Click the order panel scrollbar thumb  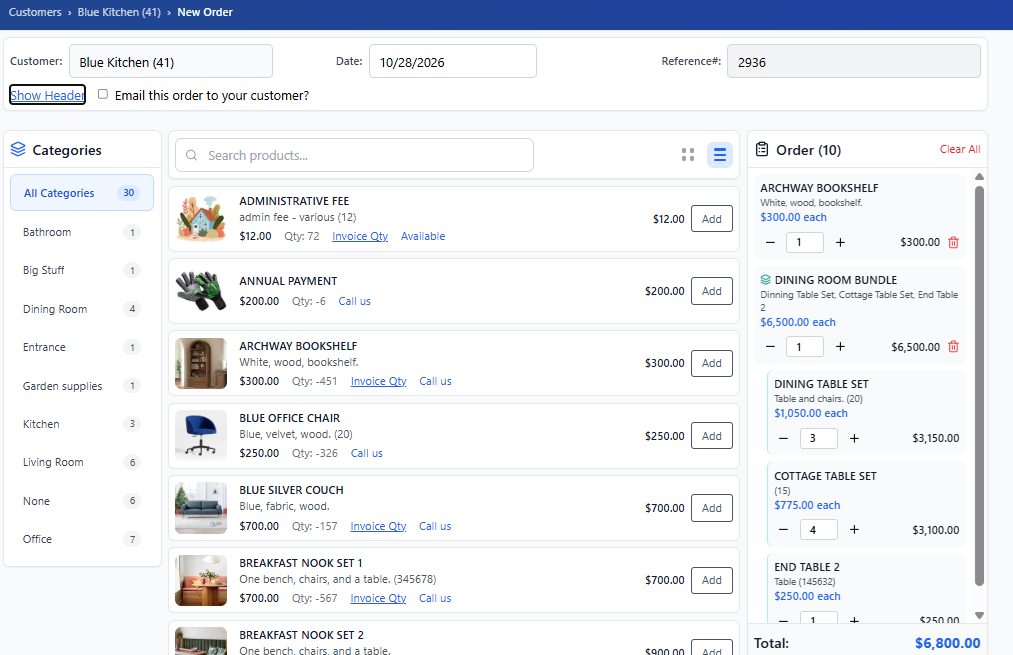[979, 386]
